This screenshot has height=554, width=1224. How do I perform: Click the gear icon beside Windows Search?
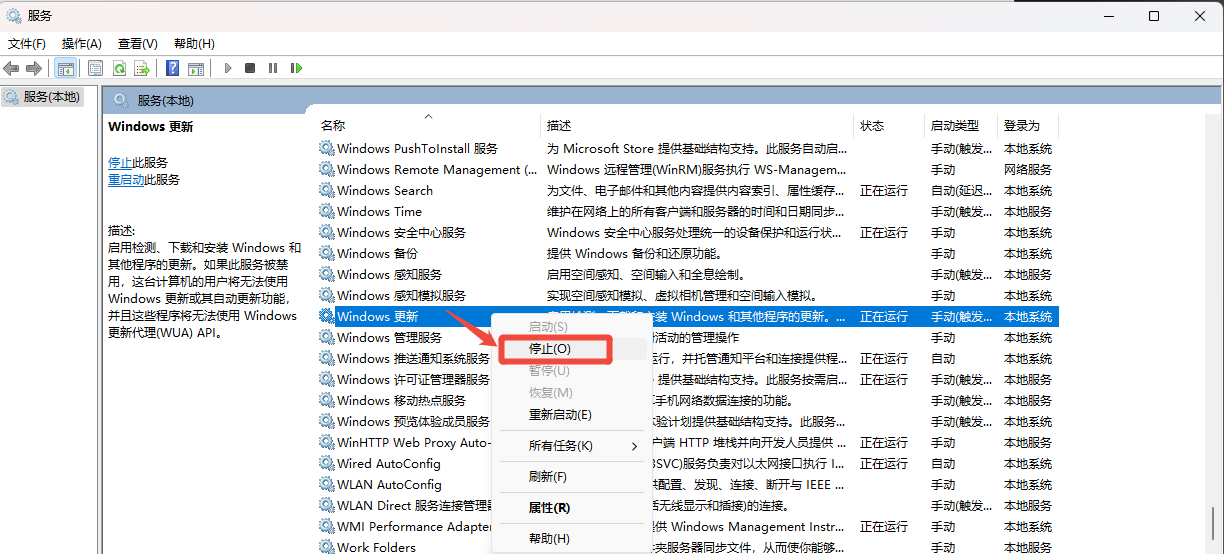[327, 190]
